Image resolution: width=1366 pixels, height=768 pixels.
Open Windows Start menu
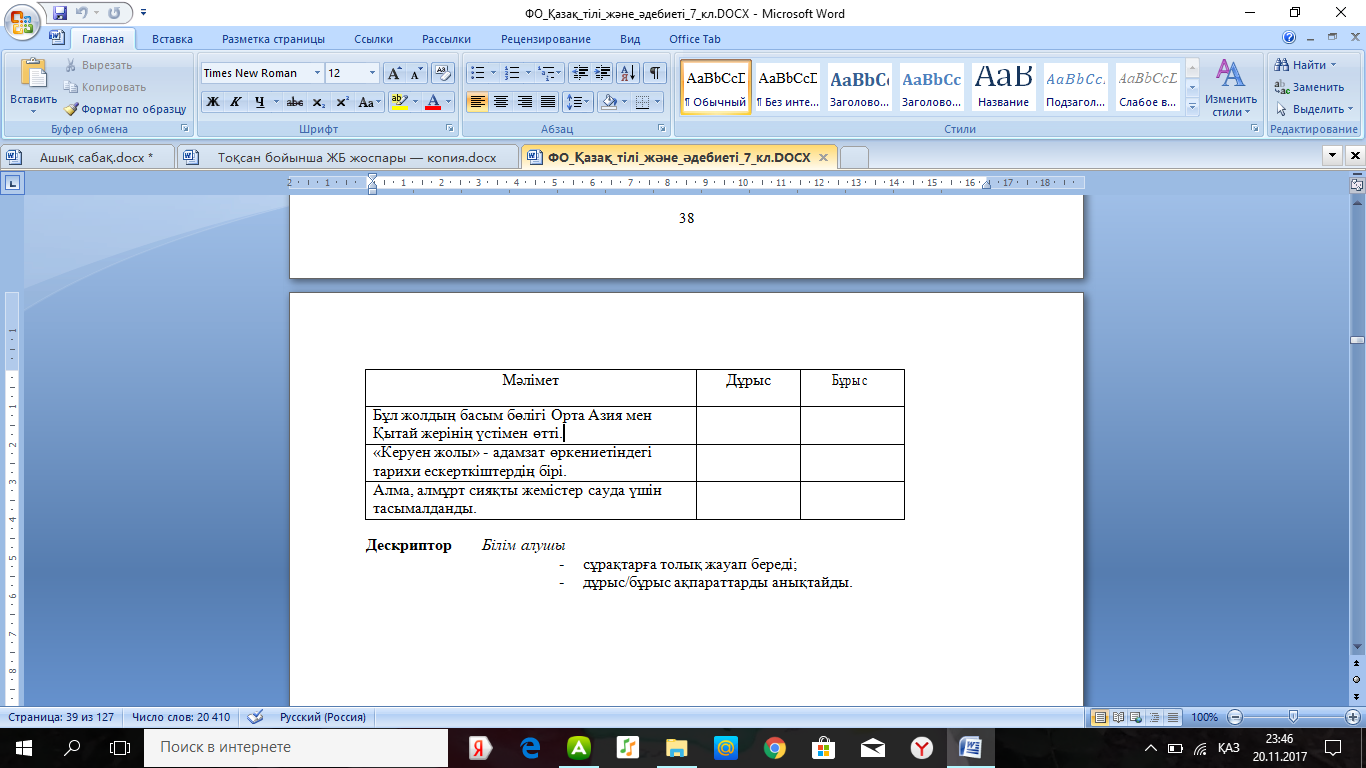23,747
